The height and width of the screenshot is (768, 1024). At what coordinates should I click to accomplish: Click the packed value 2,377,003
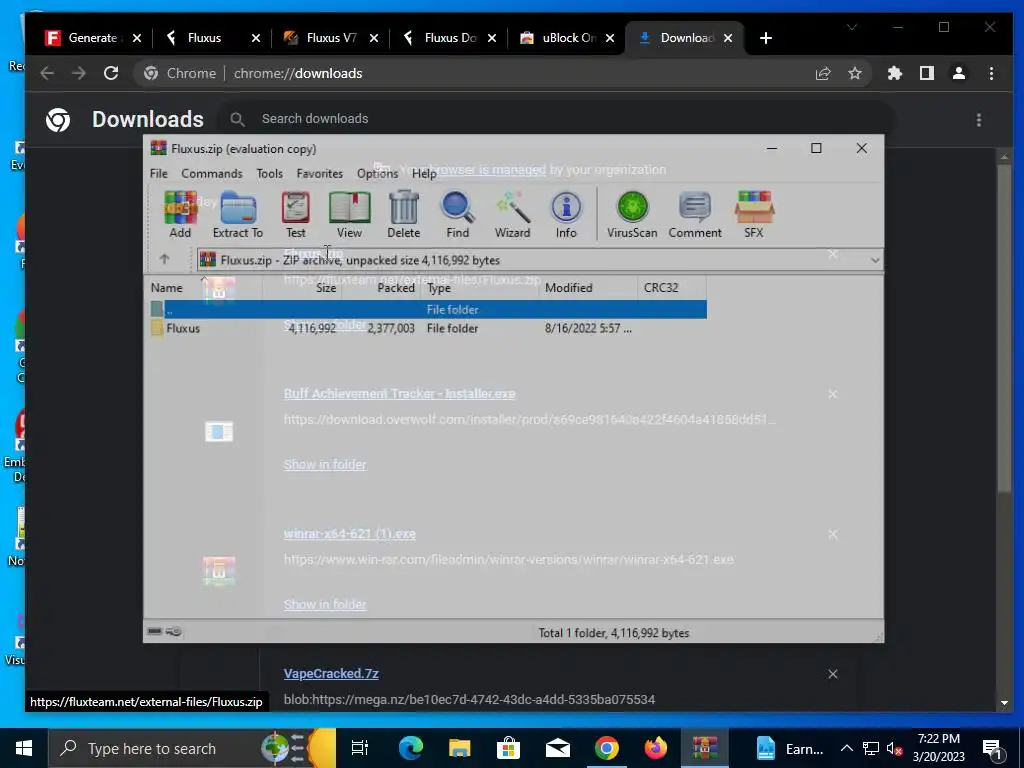[x=391, y=328]
